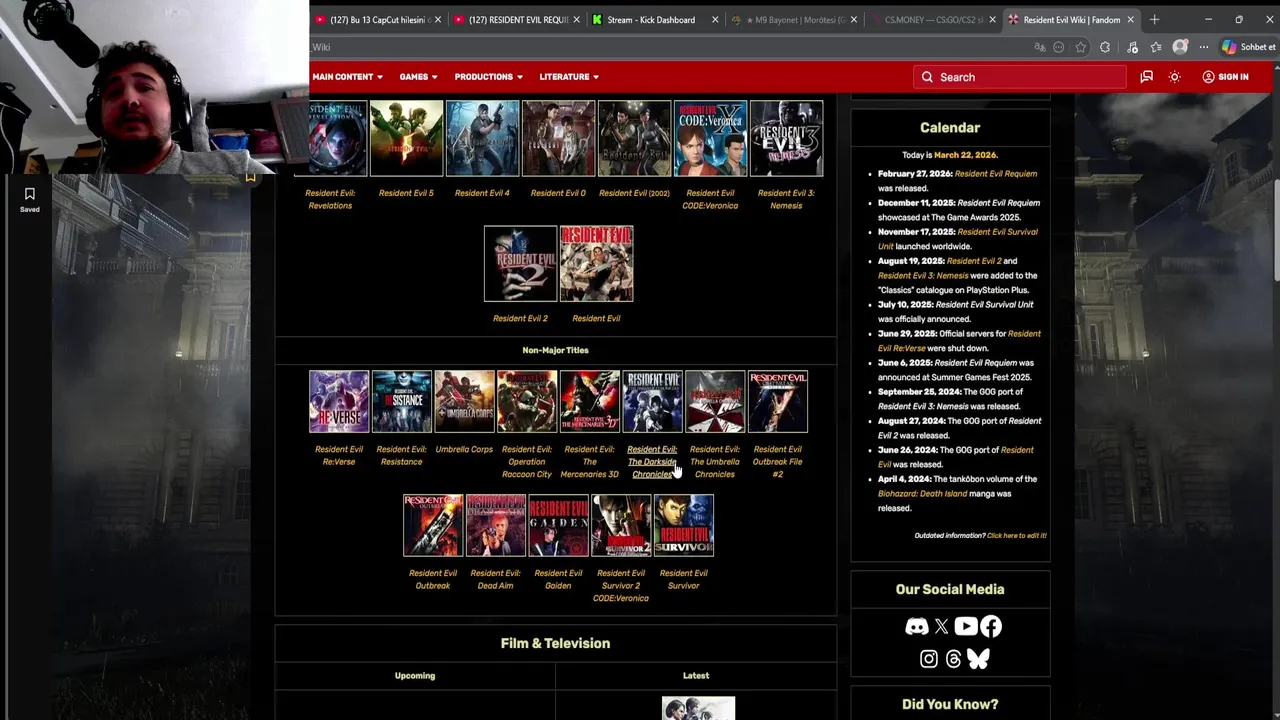Screen dimensions: 1280x720
Task: Click the user avatar icon beside SIGN IN
Action: [1208, 77]
